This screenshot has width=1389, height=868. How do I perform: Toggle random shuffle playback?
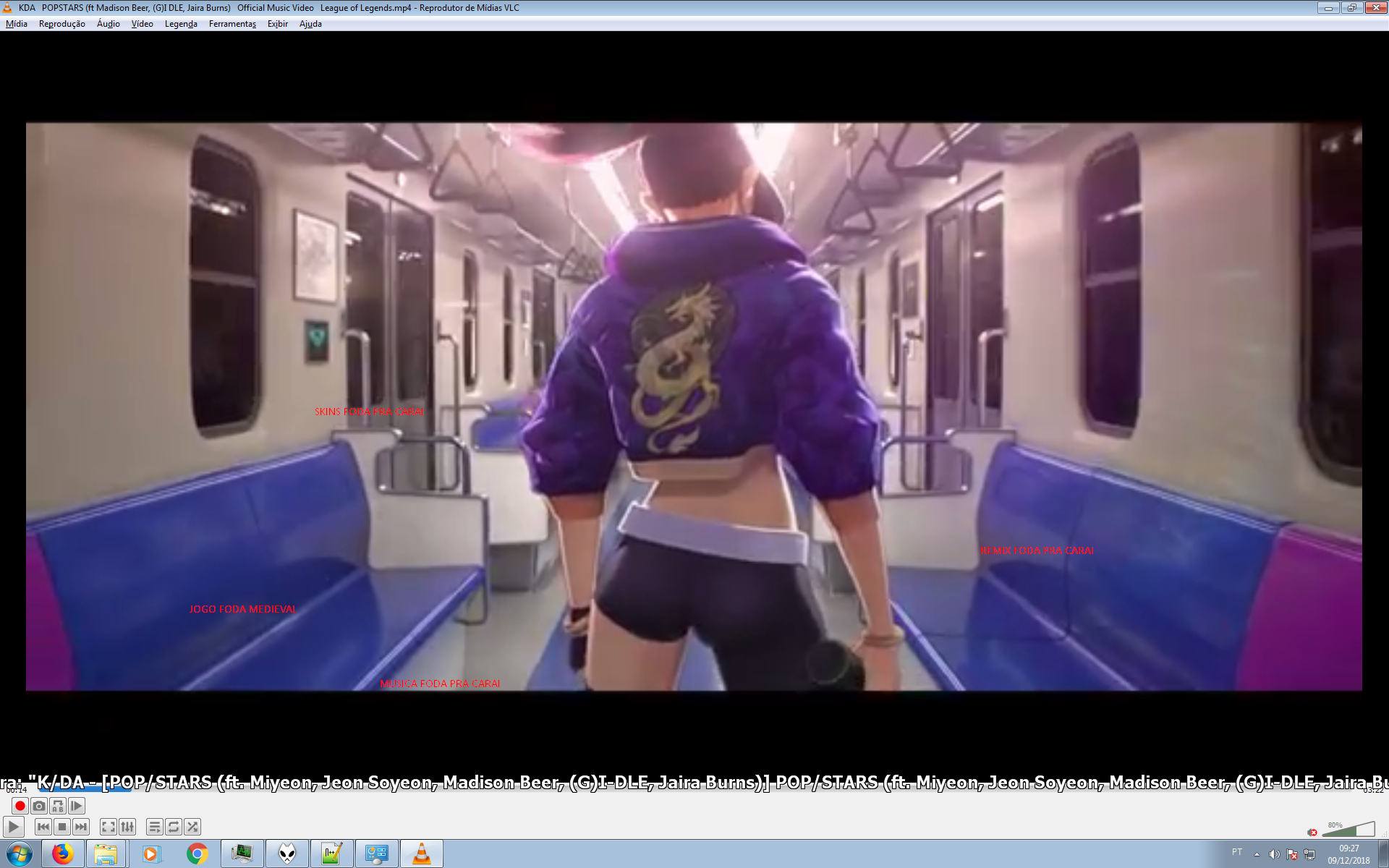click(x=192, y=827)
